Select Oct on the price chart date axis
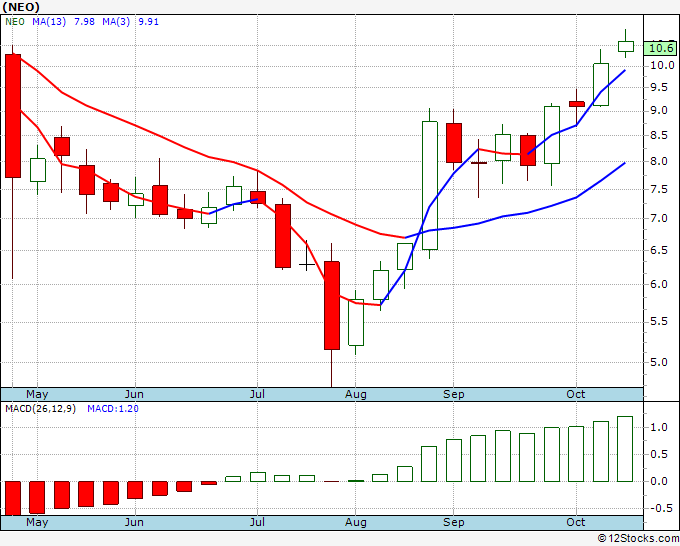 coord(575,395)
